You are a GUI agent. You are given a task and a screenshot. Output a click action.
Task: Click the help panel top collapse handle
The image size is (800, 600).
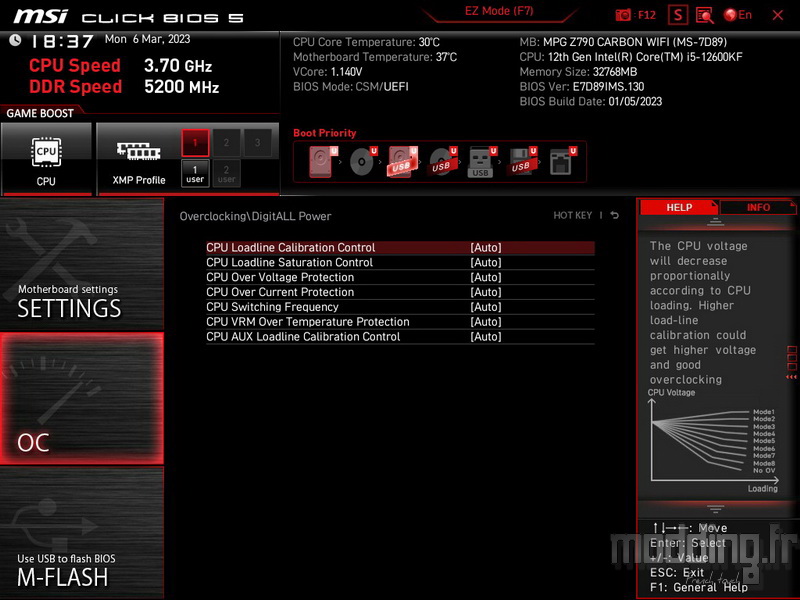[715, 222]
